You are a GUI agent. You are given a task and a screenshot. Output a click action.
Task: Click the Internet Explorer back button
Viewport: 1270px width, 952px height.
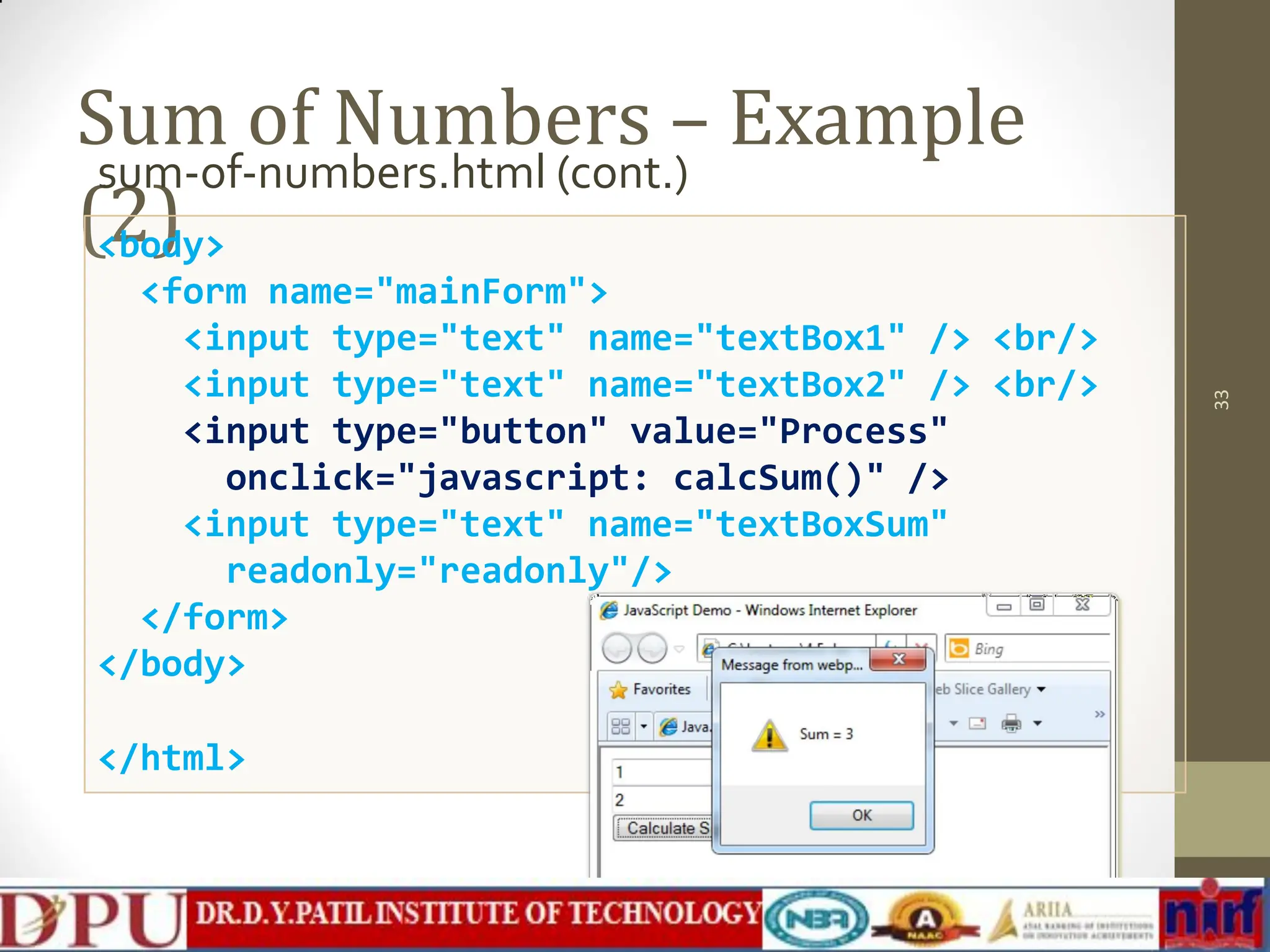pyautogui.click(x=616, y=648)
